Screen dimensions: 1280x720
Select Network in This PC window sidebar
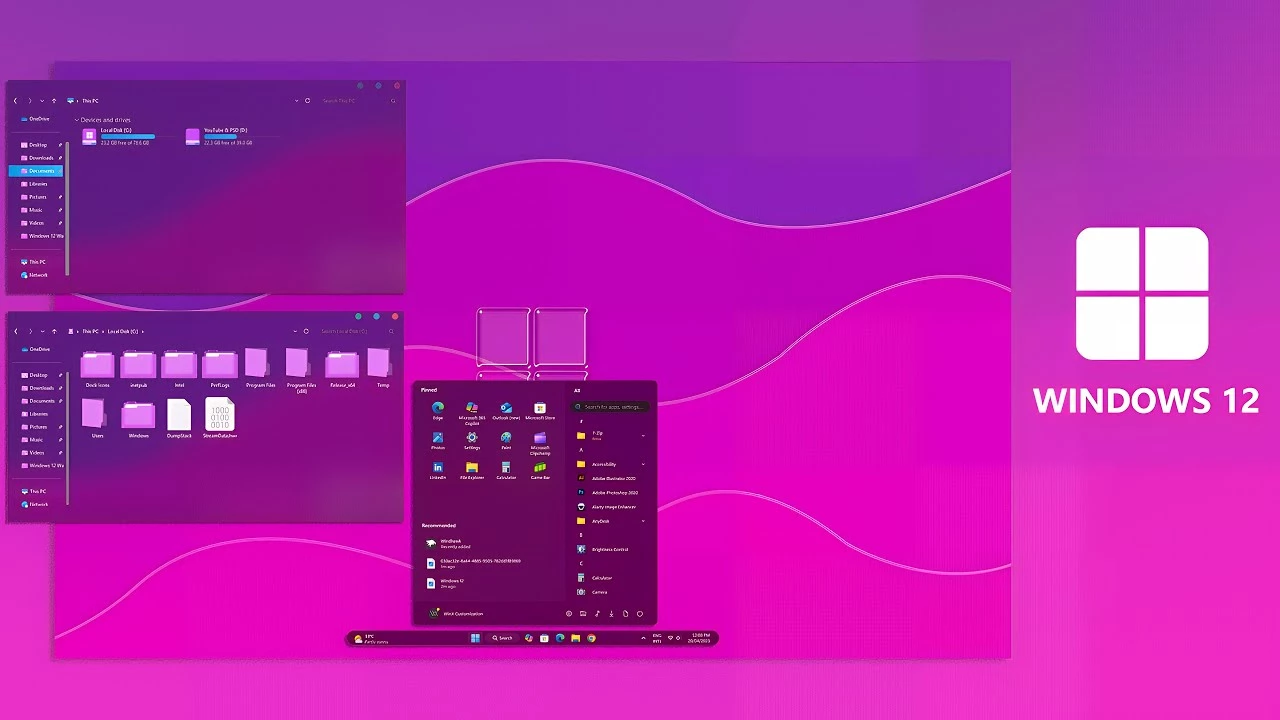[34, 275]
